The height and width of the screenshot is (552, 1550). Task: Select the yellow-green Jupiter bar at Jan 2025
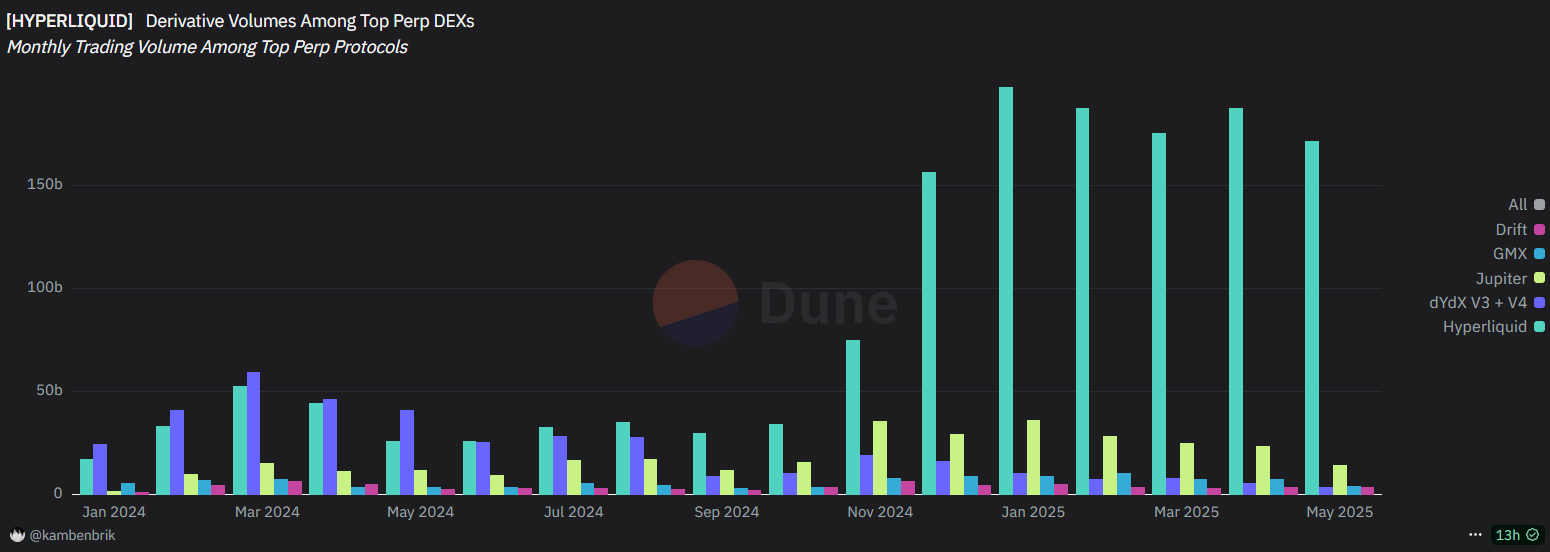coord(1033,457)
